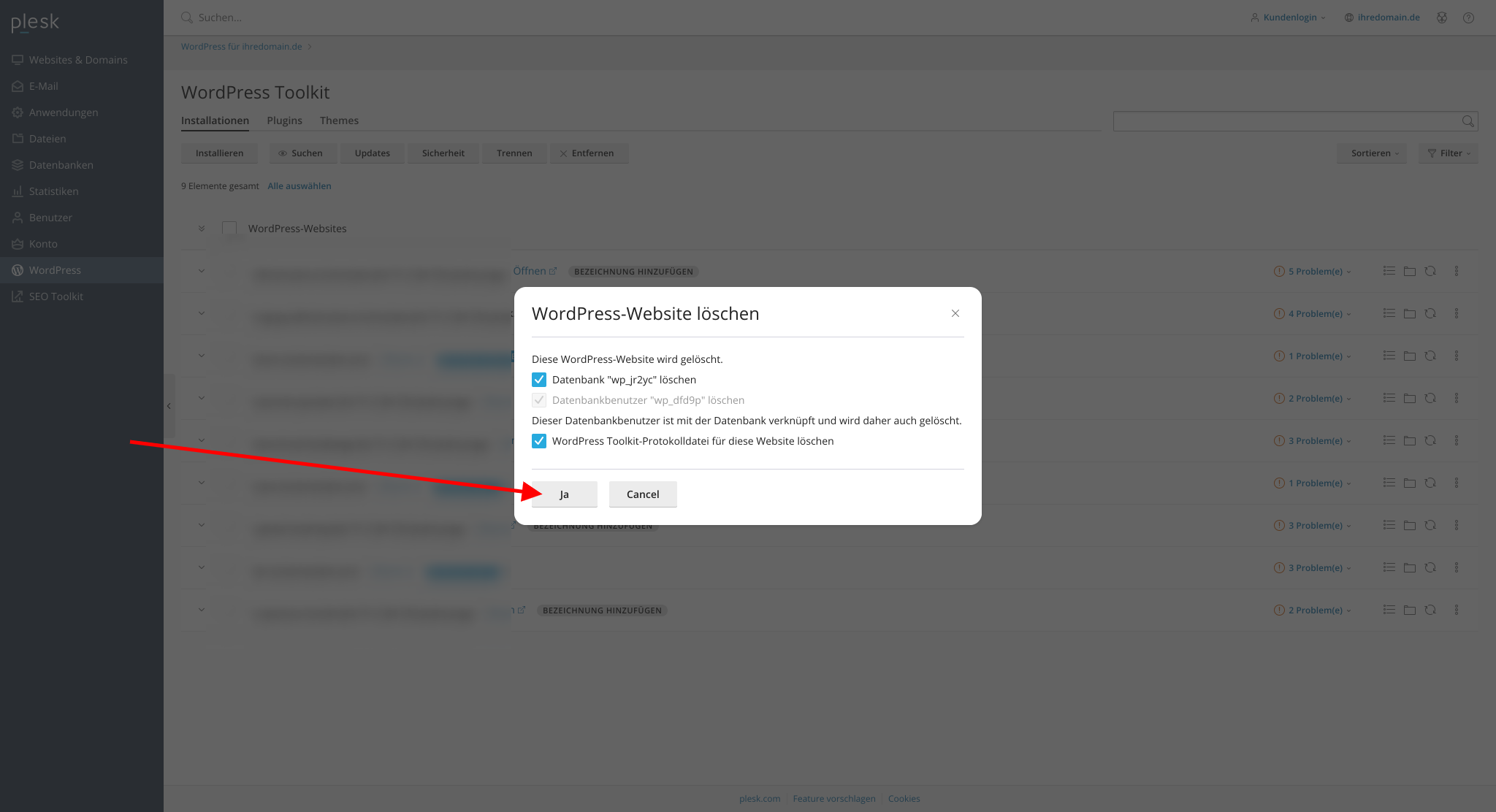The width and height of the screenshot is (1496, 812).
Task: Open the Kundenlogin dropdown
Action: click(x=1288, y=18)
